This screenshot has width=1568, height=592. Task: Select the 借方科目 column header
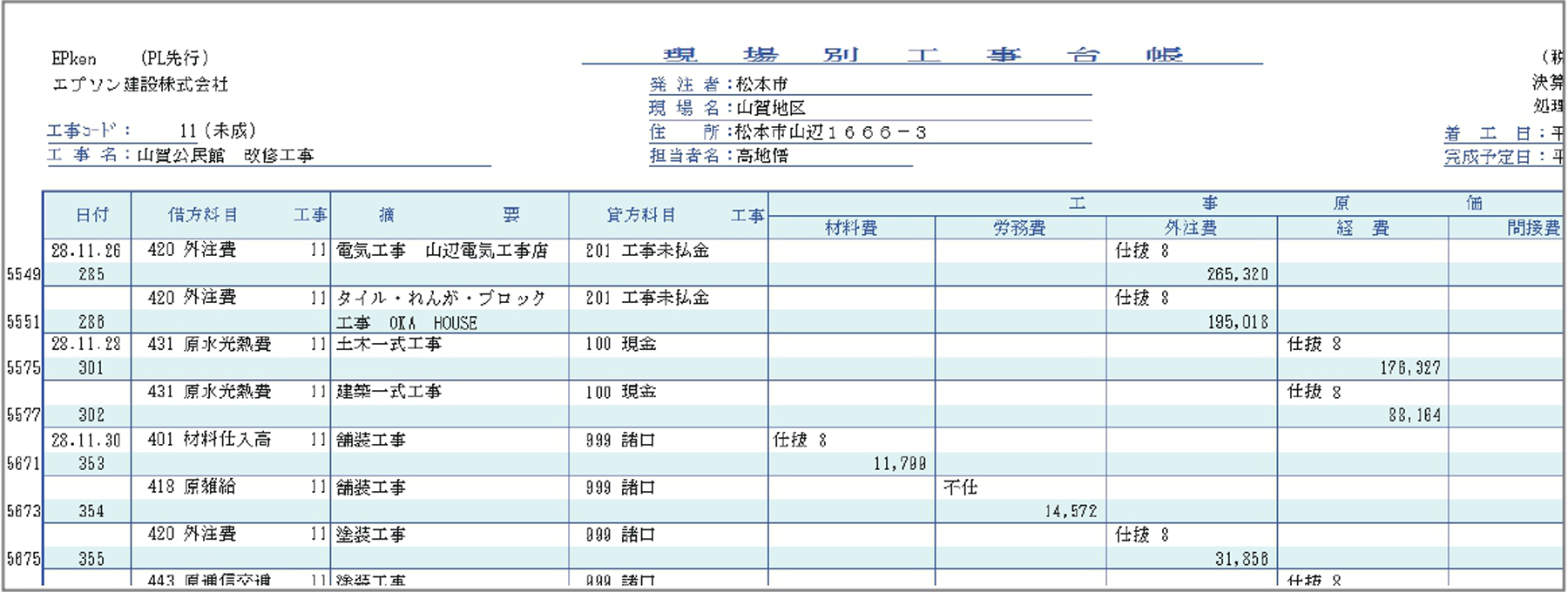[x=202, y=215]
